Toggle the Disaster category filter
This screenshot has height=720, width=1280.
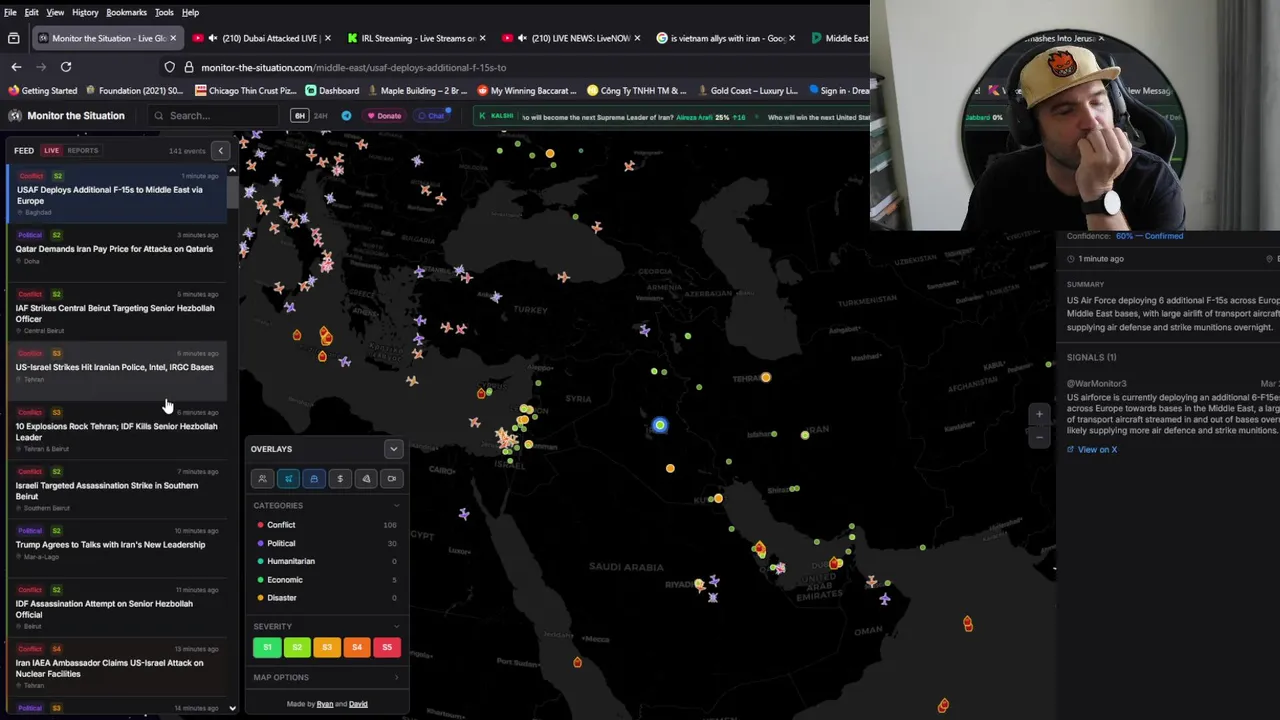point(327,597)
